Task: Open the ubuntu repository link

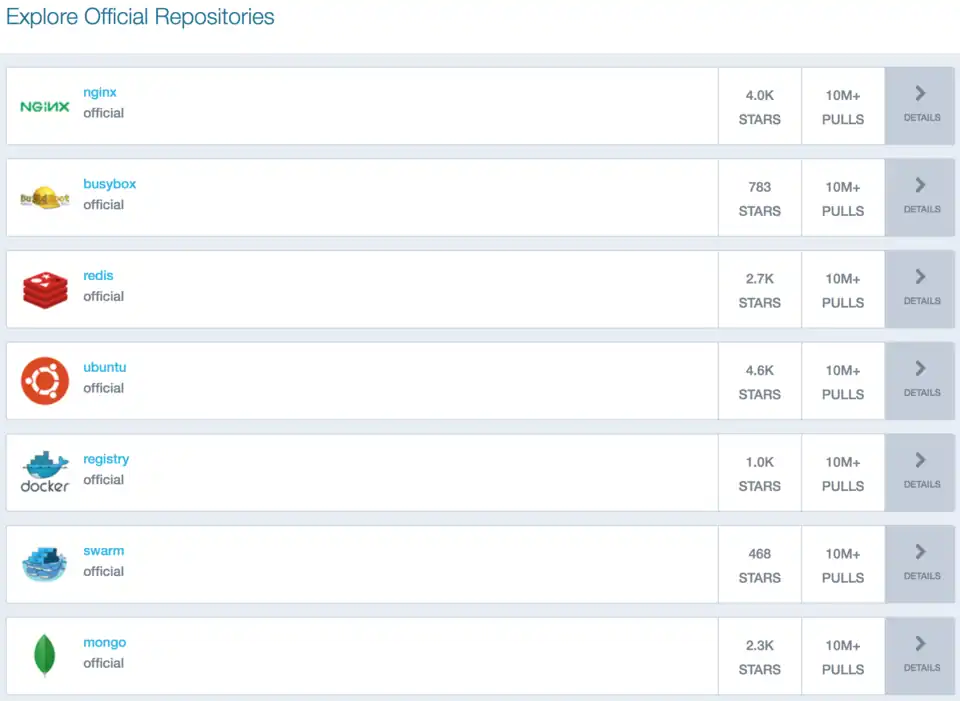Action: 104,367
